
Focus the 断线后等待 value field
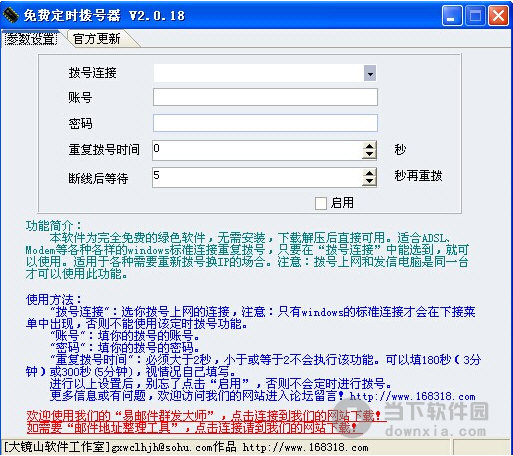pyautogui.click(x=257, y=177)
